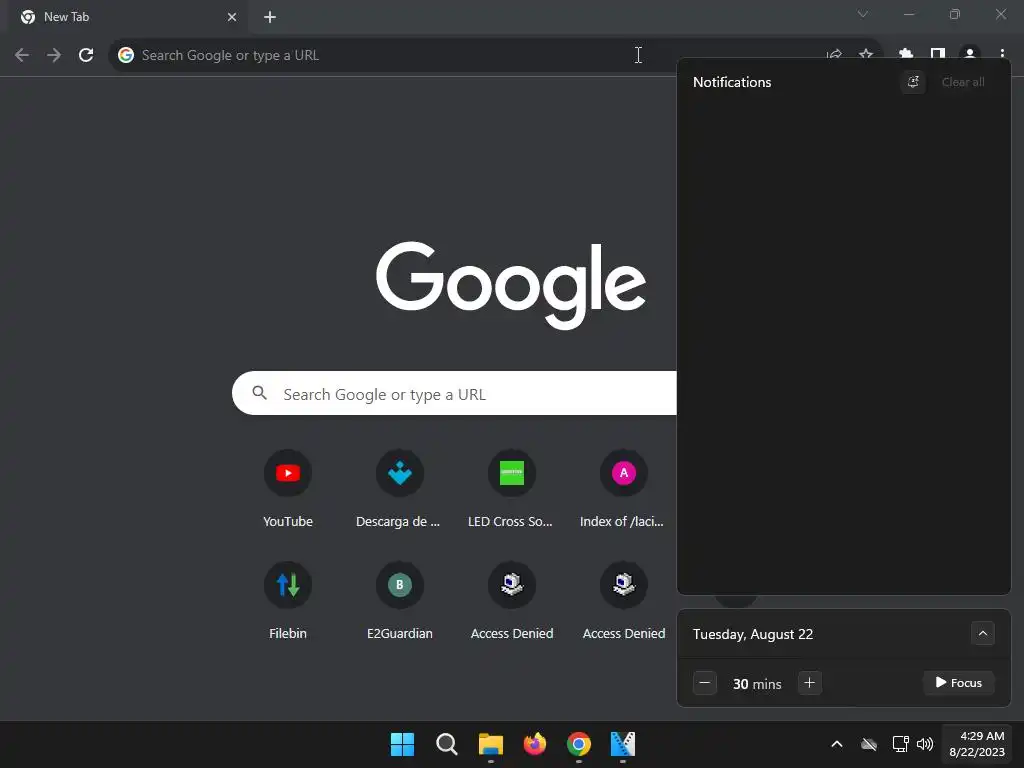Click the browser forward arrow

54,55
